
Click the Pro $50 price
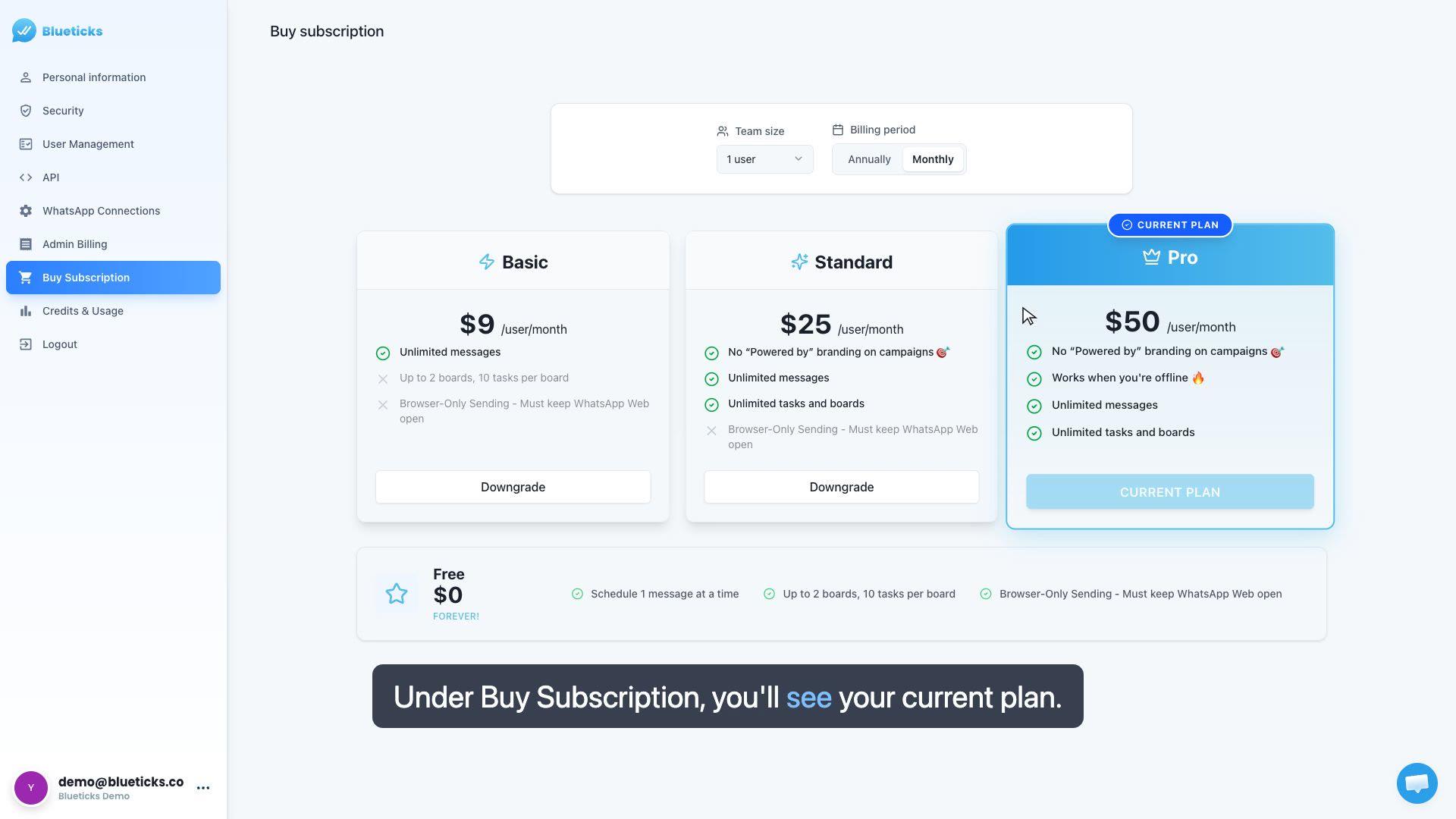(x=1132, y=322)
